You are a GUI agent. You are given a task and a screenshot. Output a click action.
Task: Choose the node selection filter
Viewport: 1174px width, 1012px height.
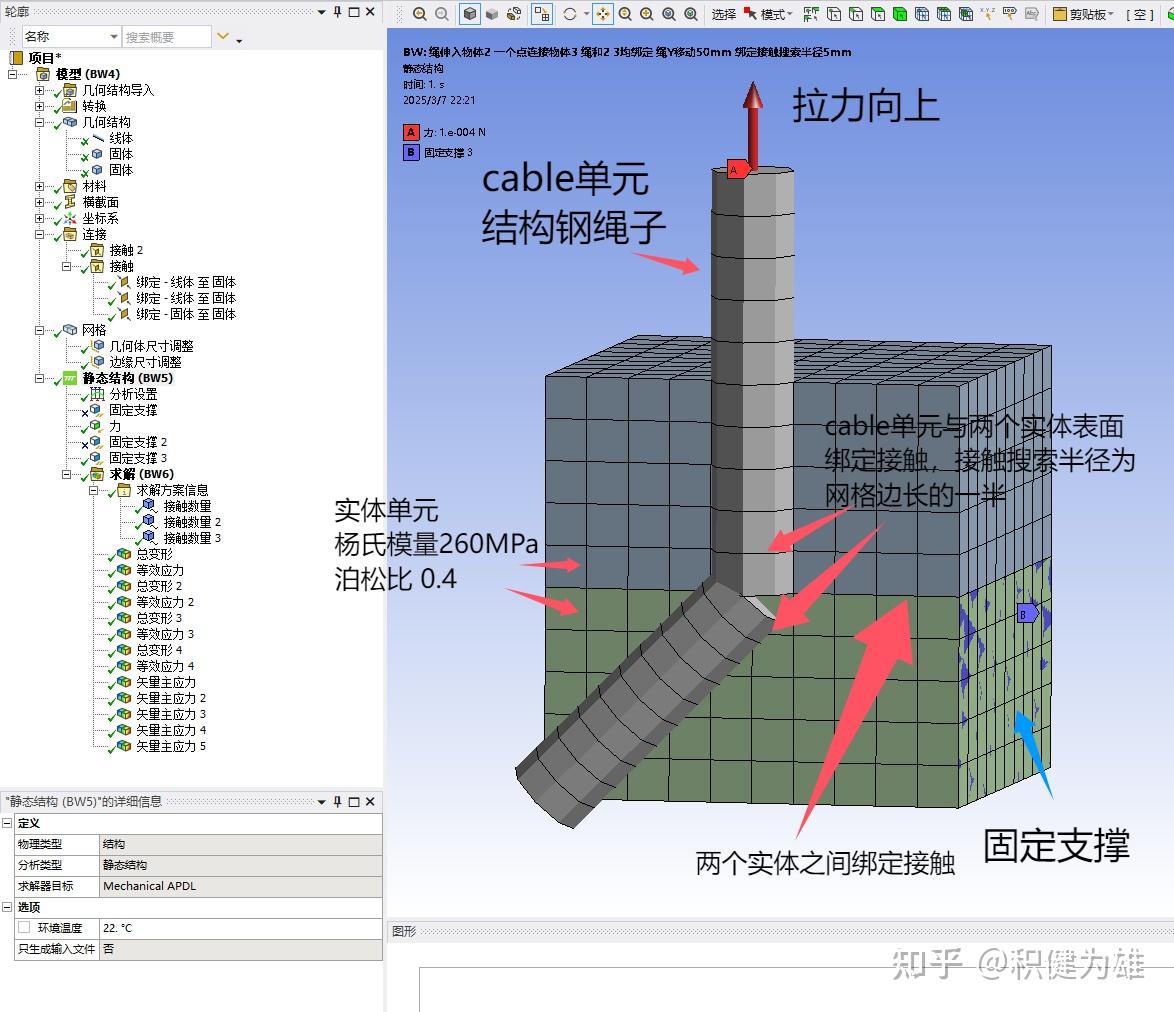(922, 13)
